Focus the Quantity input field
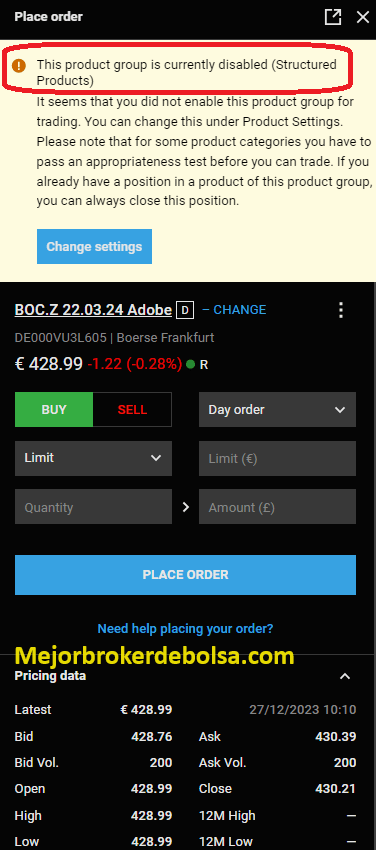The image size is (376, 850). point(93,507)
